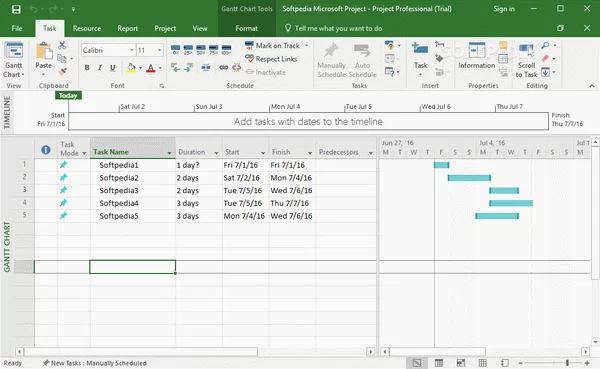Open Predecessors column filter dropdown

(371, 153)
